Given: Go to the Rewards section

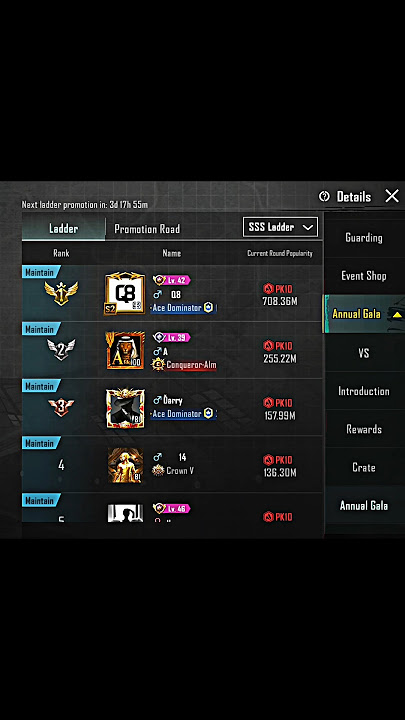Looking at the screenshot, I should pyautogui.click(x=364, y=429).
